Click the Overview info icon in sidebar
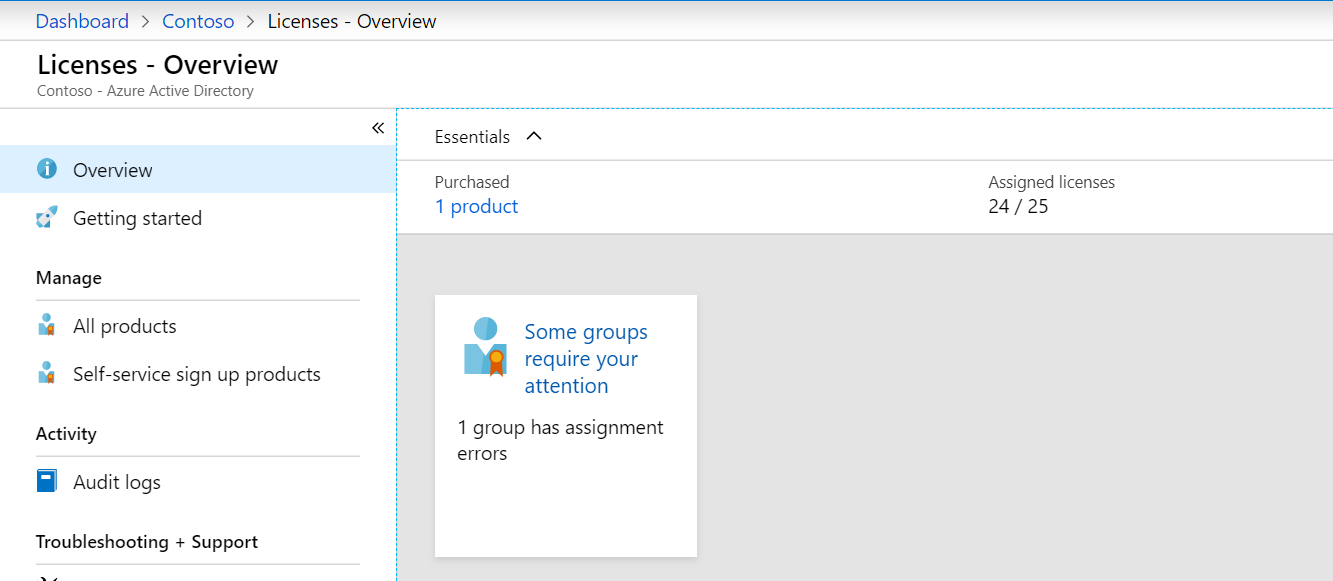Screen dimensions: 1333x581 [47, 169]
